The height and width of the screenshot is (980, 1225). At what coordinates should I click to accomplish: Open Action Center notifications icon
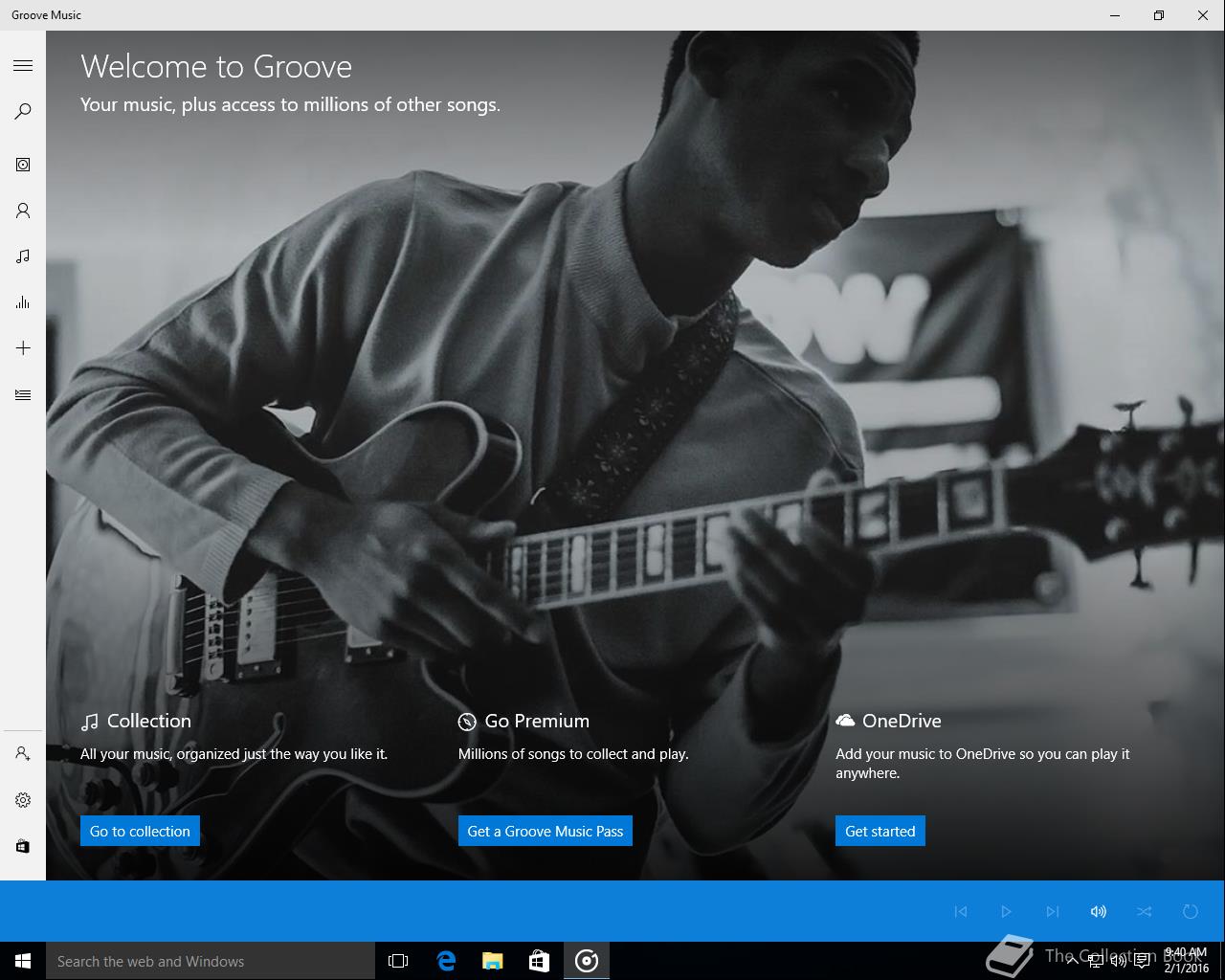click(x=1142, y=961)
